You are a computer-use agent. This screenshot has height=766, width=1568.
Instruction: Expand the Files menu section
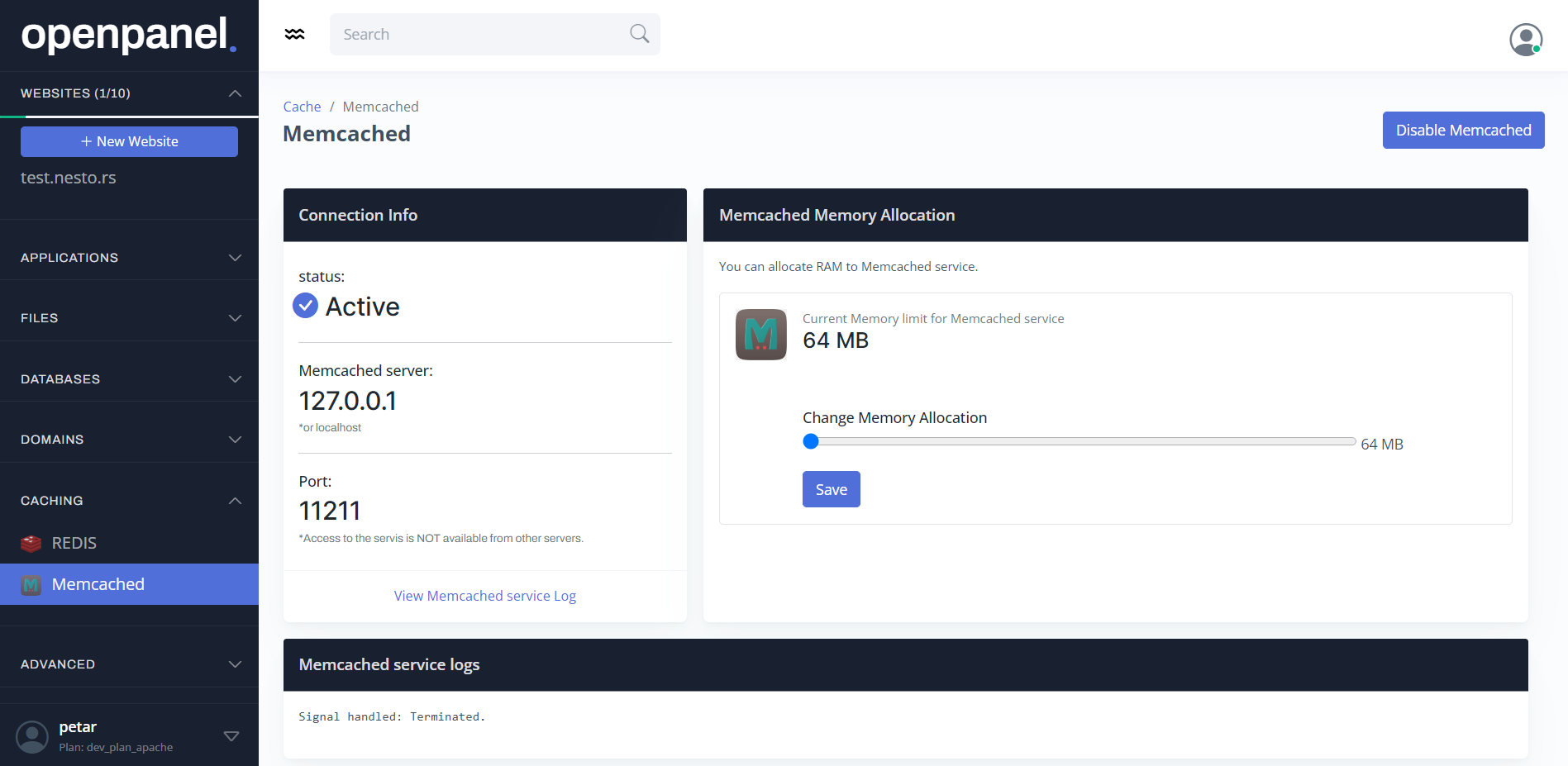click(x=235, y=318)
